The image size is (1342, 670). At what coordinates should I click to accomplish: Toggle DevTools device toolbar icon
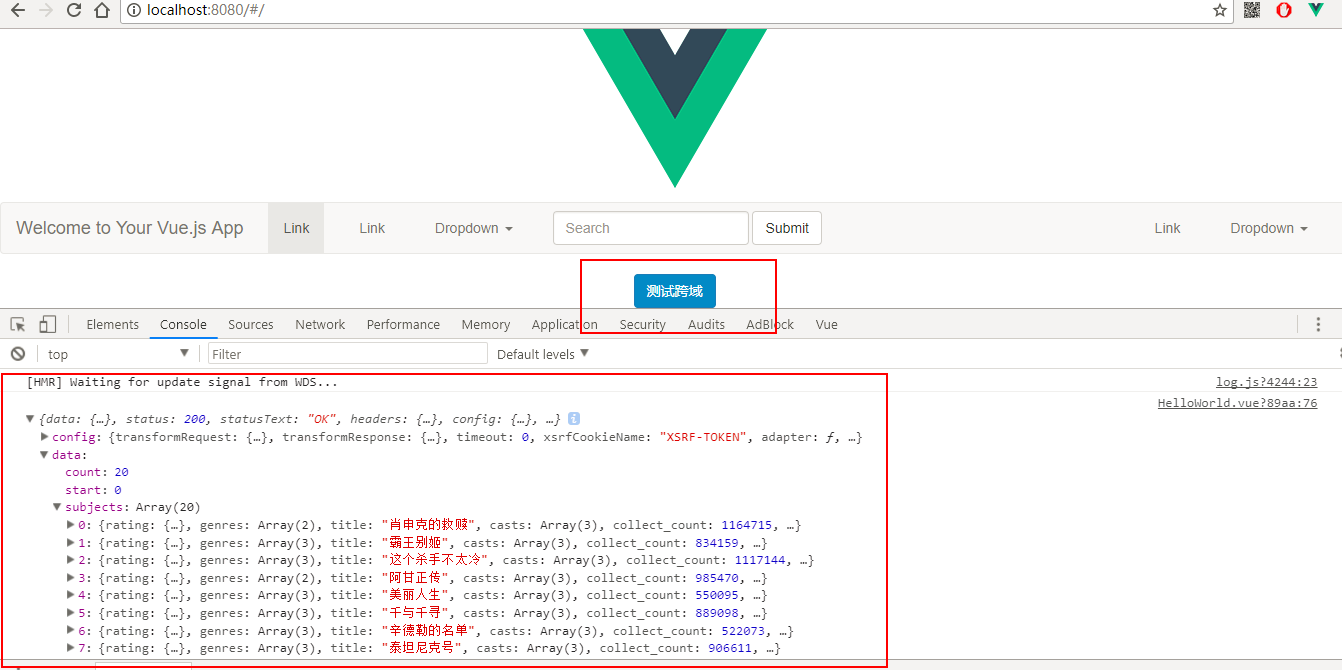click(47, 324)
